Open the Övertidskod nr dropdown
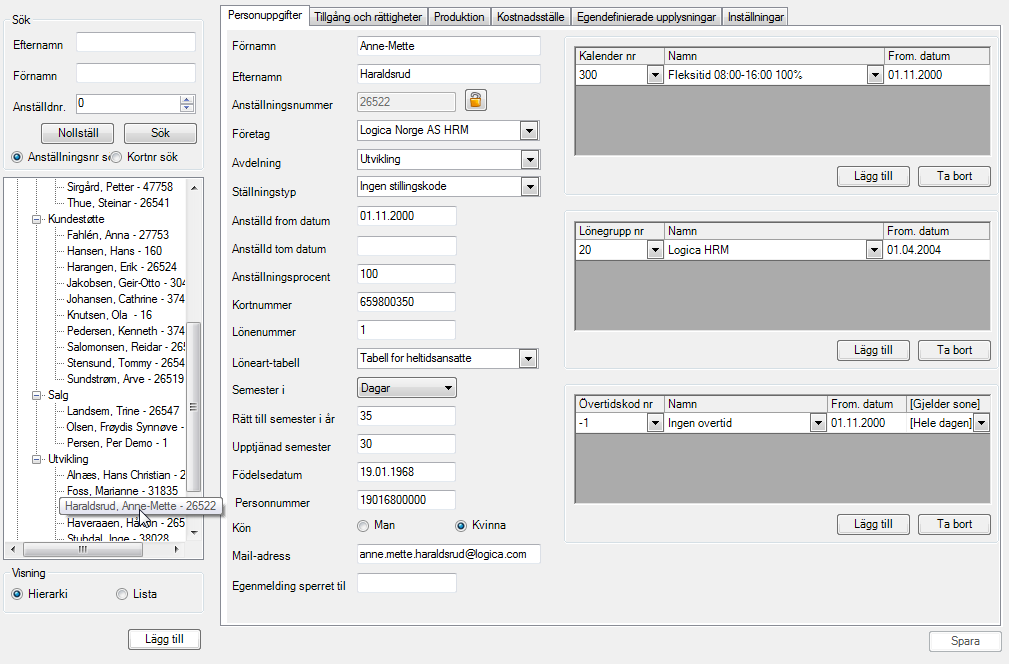Image resolution: width=1009 pixels, height=664 pixels. click(x=655, y=423)
